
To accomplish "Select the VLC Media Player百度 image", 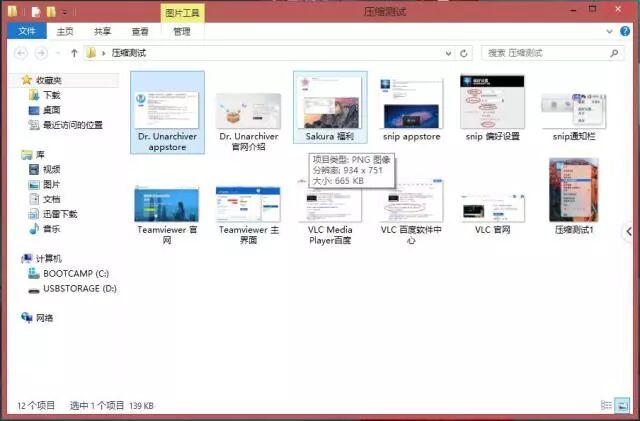I will coord(330,213).
